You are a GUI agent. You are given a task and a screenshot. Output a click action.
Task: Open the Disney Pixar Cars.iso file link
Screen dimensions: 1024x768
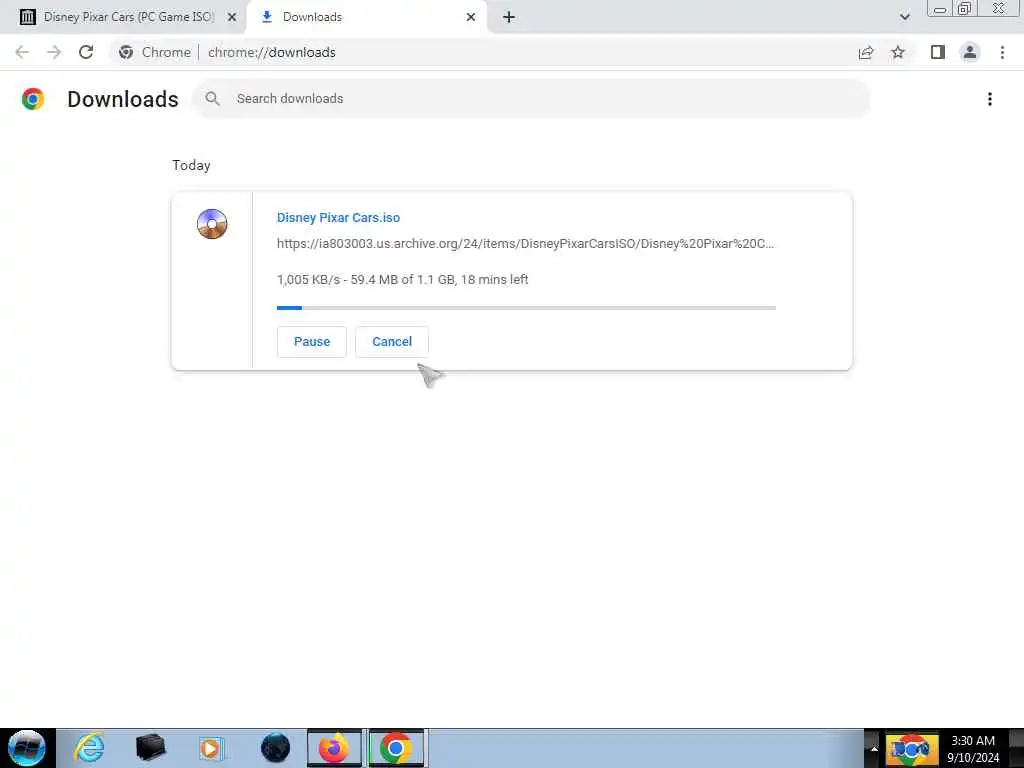(338, 217)
